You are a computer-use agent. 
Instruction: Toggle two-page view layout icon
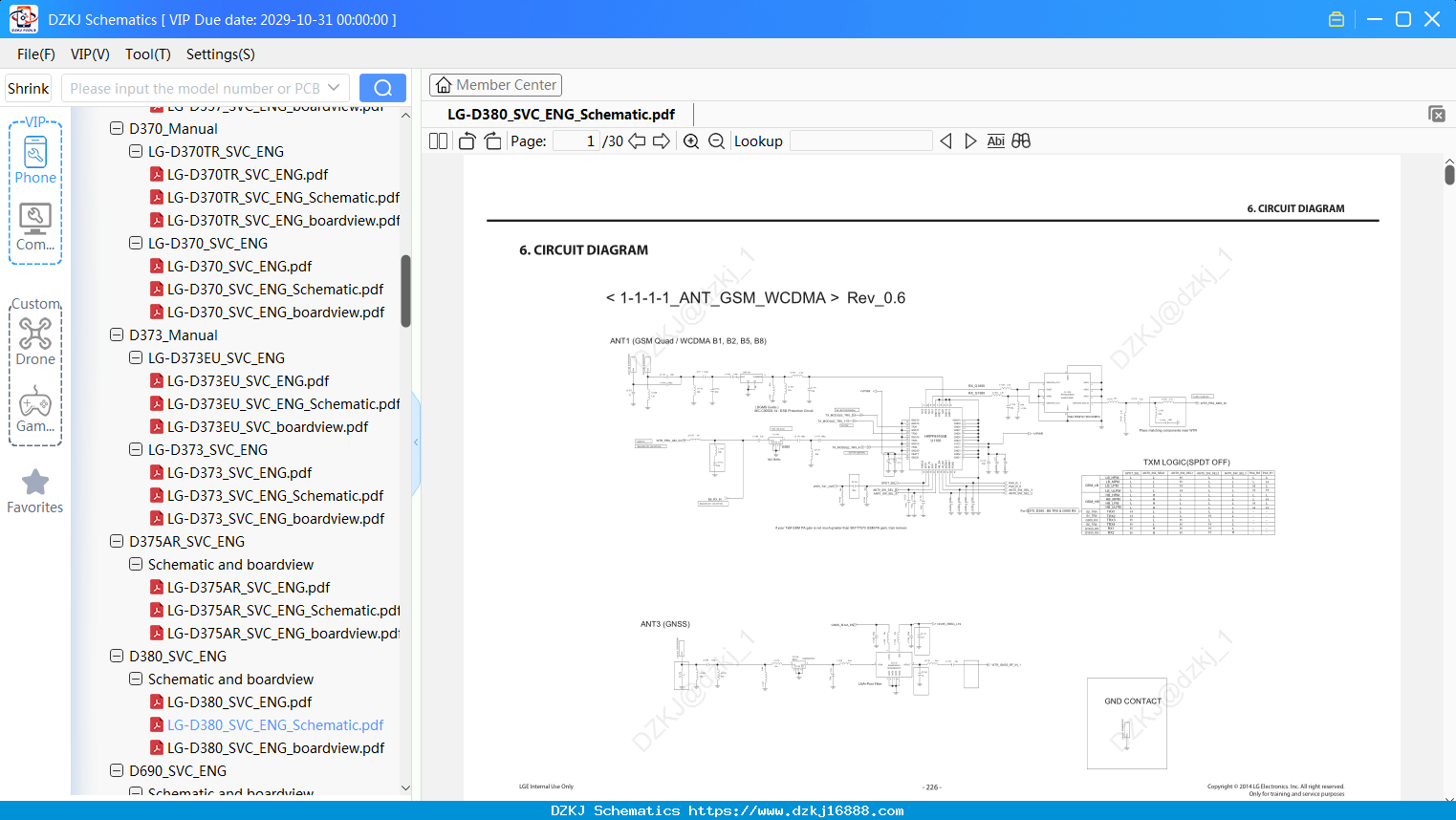pos(438,140)
